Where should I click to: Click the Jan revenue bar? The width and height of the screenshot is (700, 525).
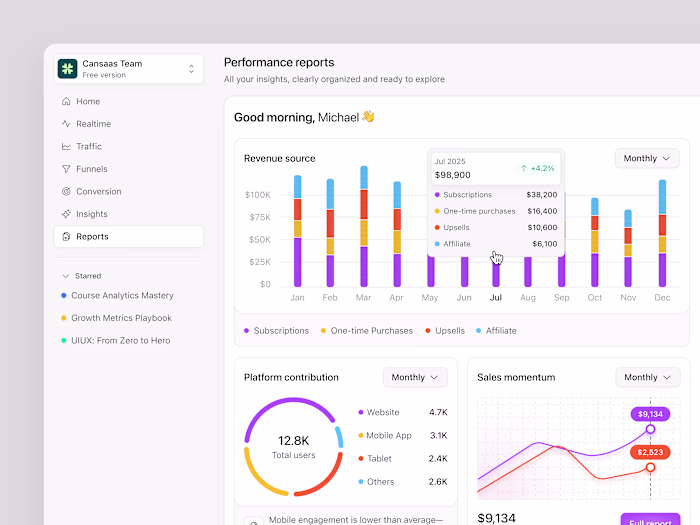pos(297,231)
